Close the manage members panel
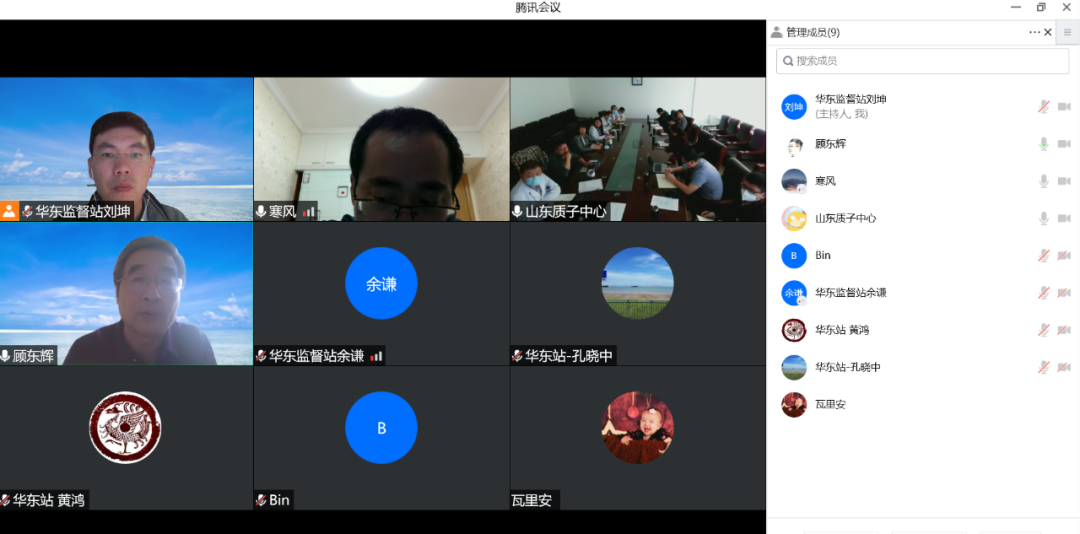The height and width of the screenshot is (534, 1080). click(x=1048, y=32)
